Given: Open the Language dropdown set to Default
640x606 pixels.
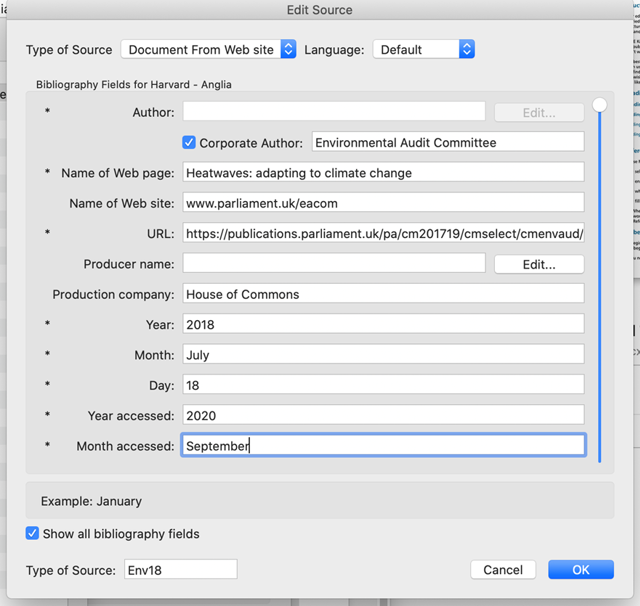Looking at the screenshot, I should click(x=424, y=49).
